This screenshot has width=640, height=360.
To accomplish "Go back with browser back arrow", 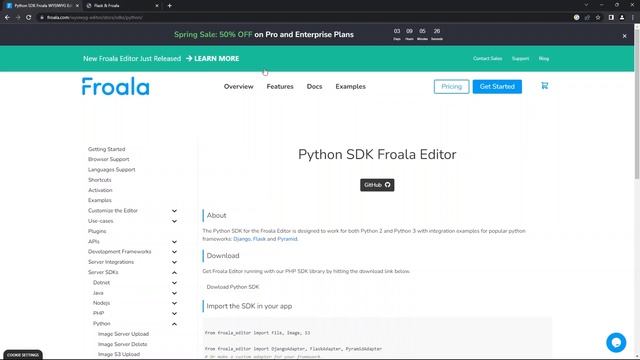I will (x=7, y=18).
